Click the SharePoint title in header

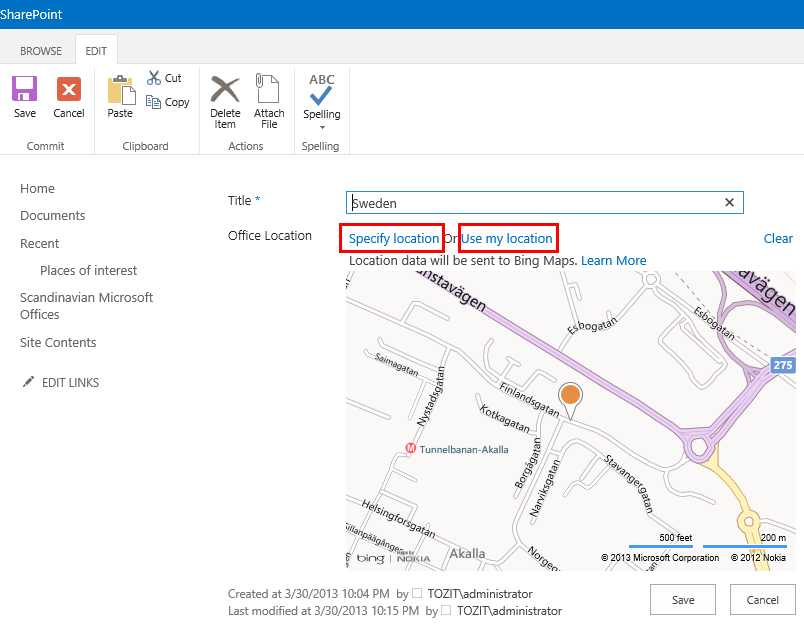point(31,14)
